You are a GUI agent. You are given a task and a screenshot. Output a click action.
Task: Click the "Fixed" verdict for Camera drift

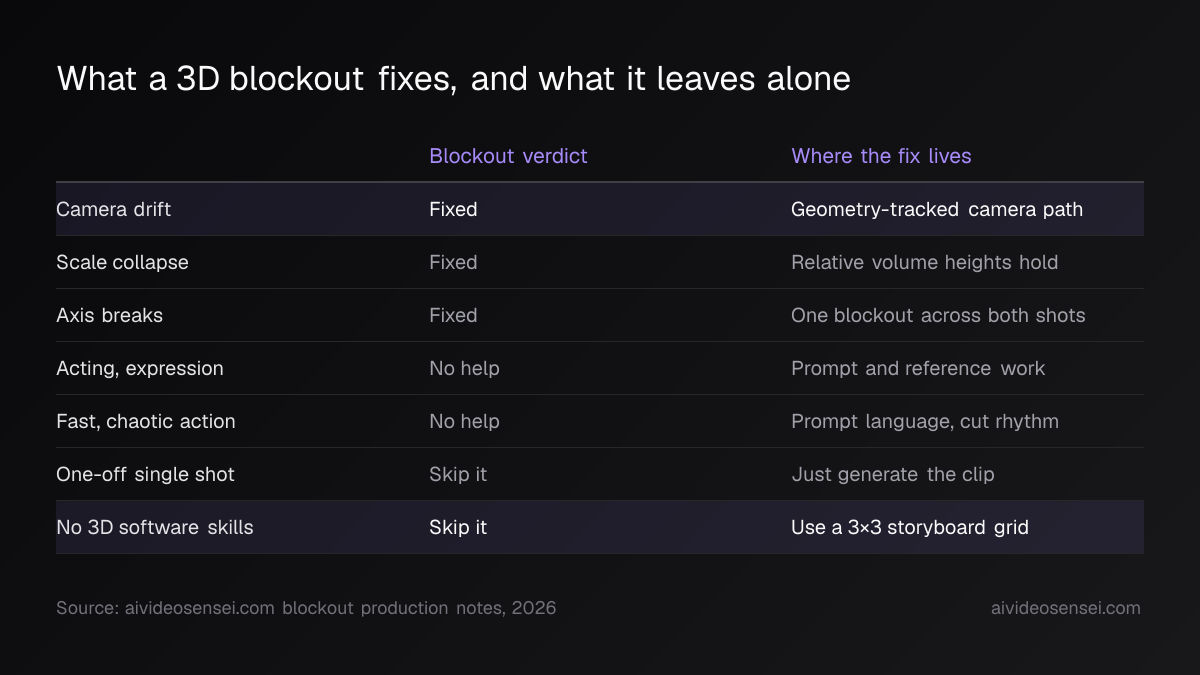[453, 209]
